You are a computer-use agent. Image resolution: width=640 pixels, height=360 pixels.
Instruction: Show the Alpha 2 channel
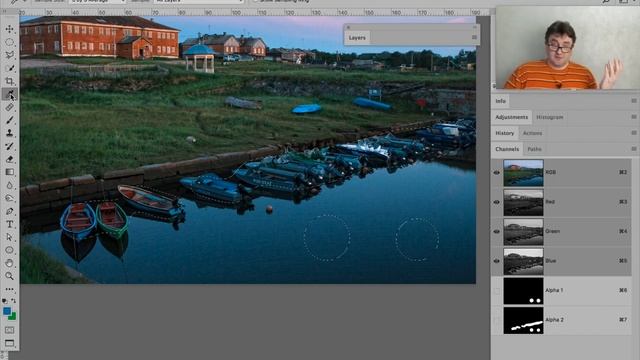pyautogui.click(x=497, y=320)
